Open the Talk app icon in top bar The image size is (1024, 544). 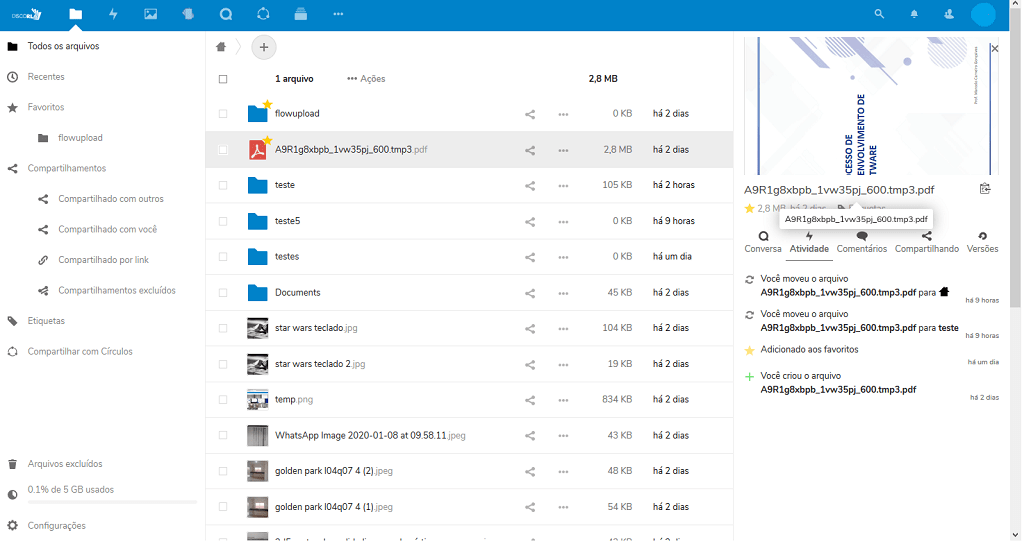(226, 14)
